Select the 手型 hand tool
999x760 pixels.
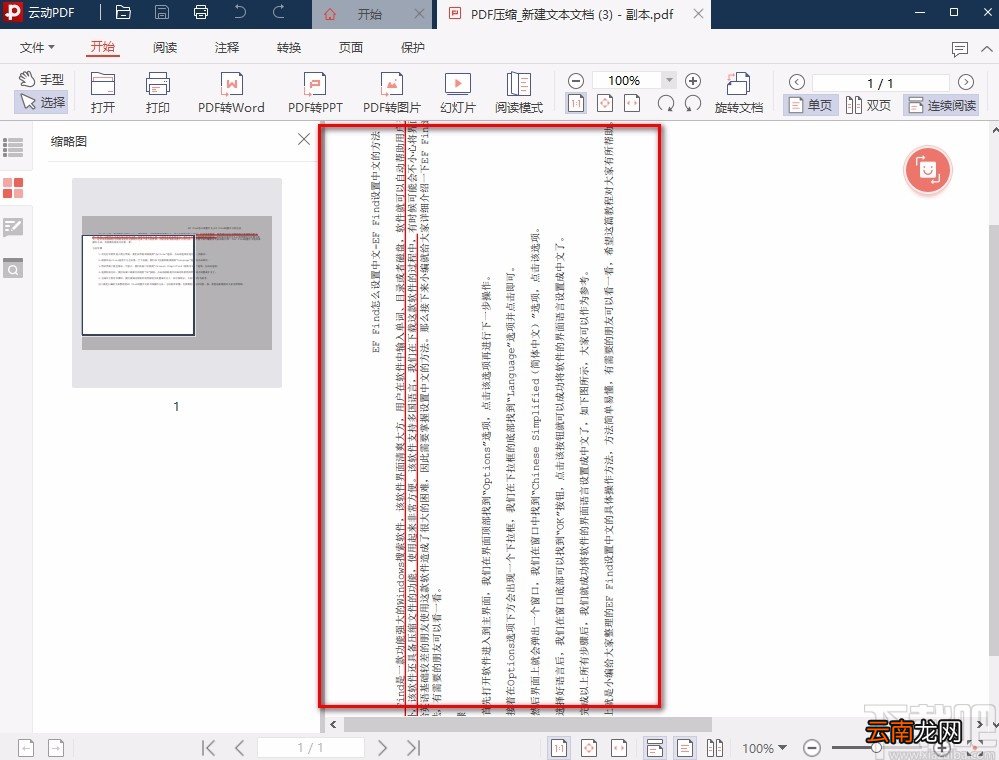coord(41,79)
